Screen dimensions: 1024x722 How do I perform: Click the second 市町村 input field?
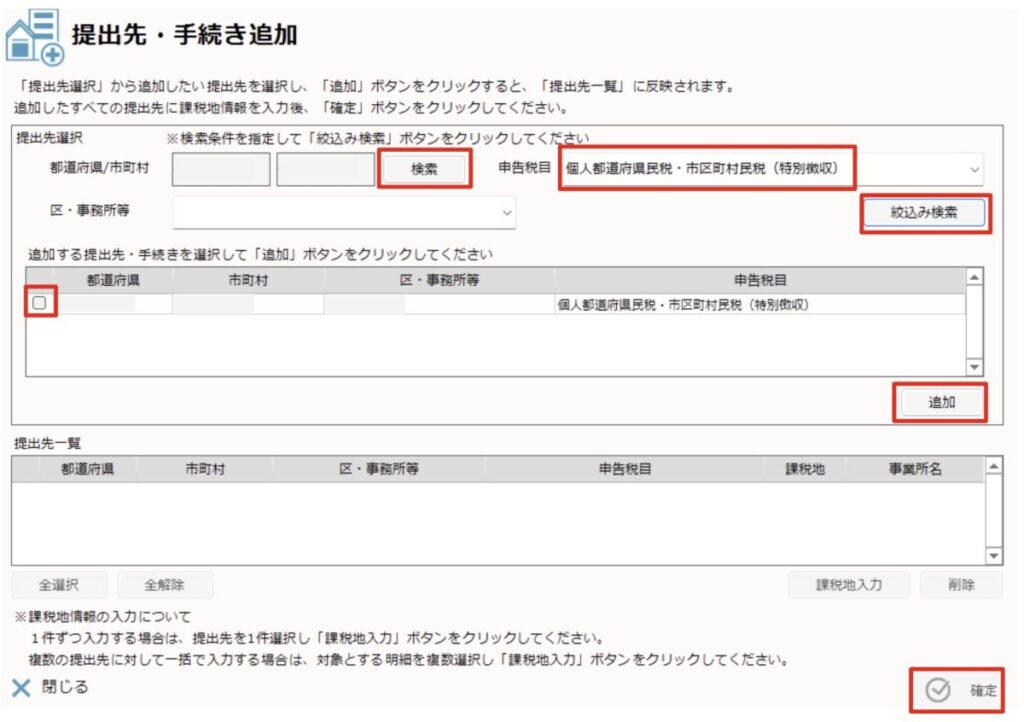325,170
